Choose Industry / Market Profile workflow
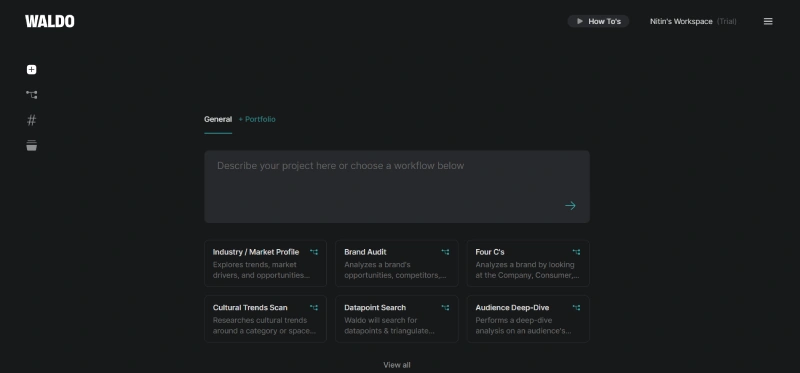This screenshot has height=373, width=800. [265, 263]
